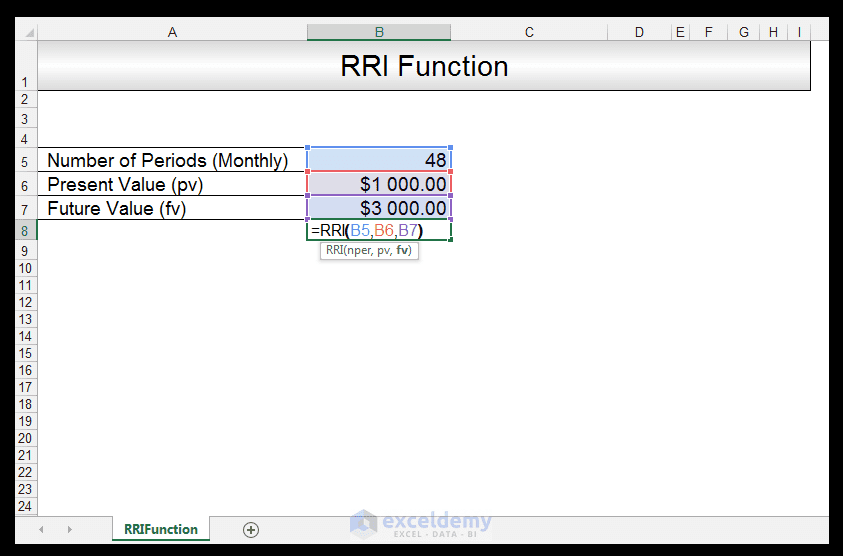This screenshot has width=843, height=556.
Task: Click nper argument in formula tooltip
Action: coord(359,251)
